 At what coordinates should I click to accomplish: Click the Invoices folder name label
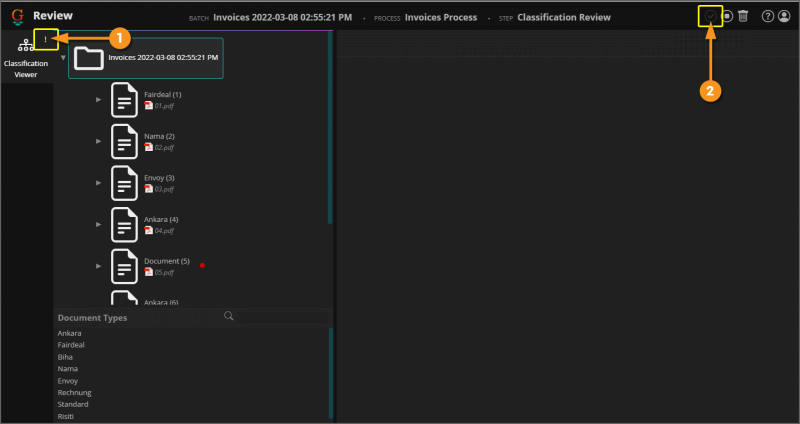tap(163, 58)
